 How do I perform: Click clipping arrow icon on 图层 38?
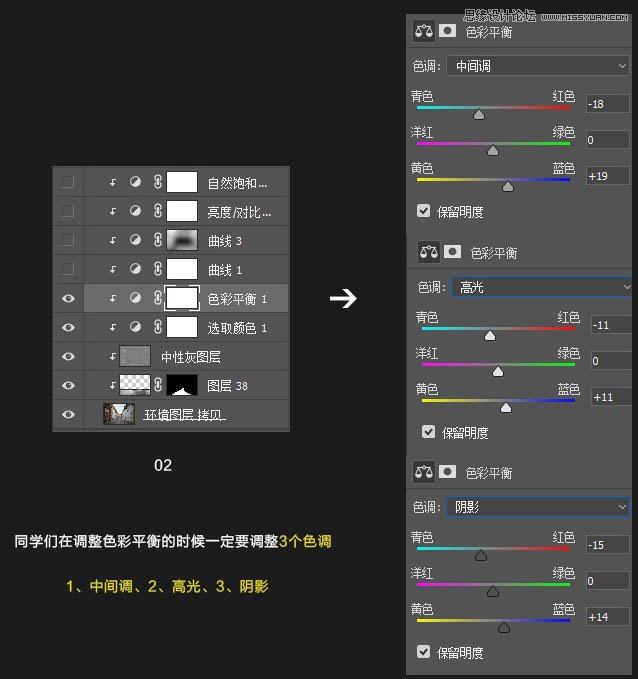[x=113, y=385]
